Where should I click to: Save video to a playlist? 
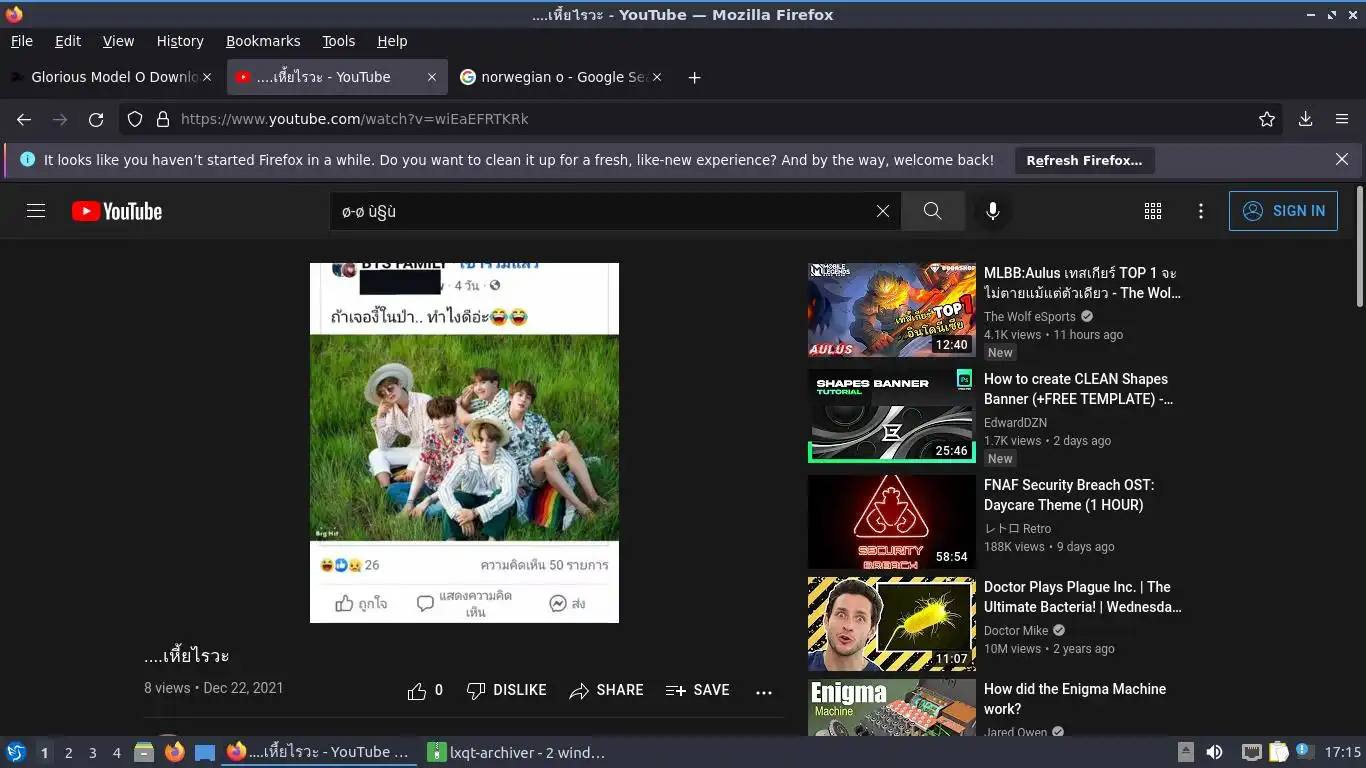coord(697,690)
